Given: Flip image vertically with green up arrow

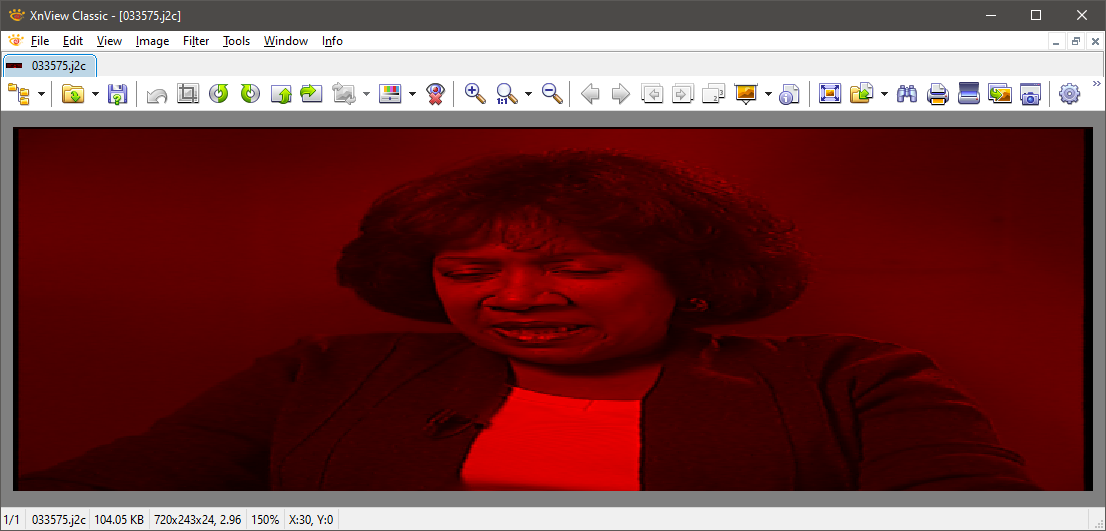Looking at the screenshot, I should click(281, 94).
